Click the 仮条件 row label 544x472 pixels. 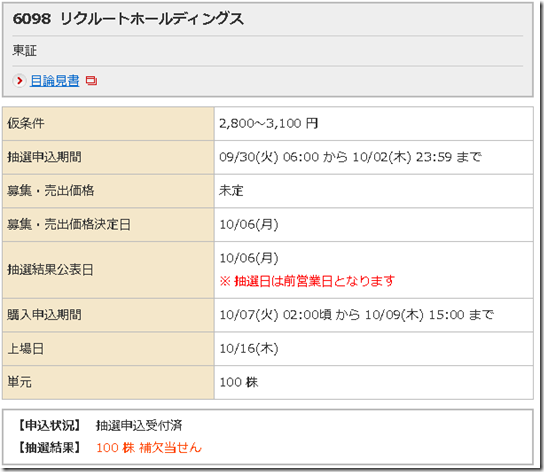(26, 123)
